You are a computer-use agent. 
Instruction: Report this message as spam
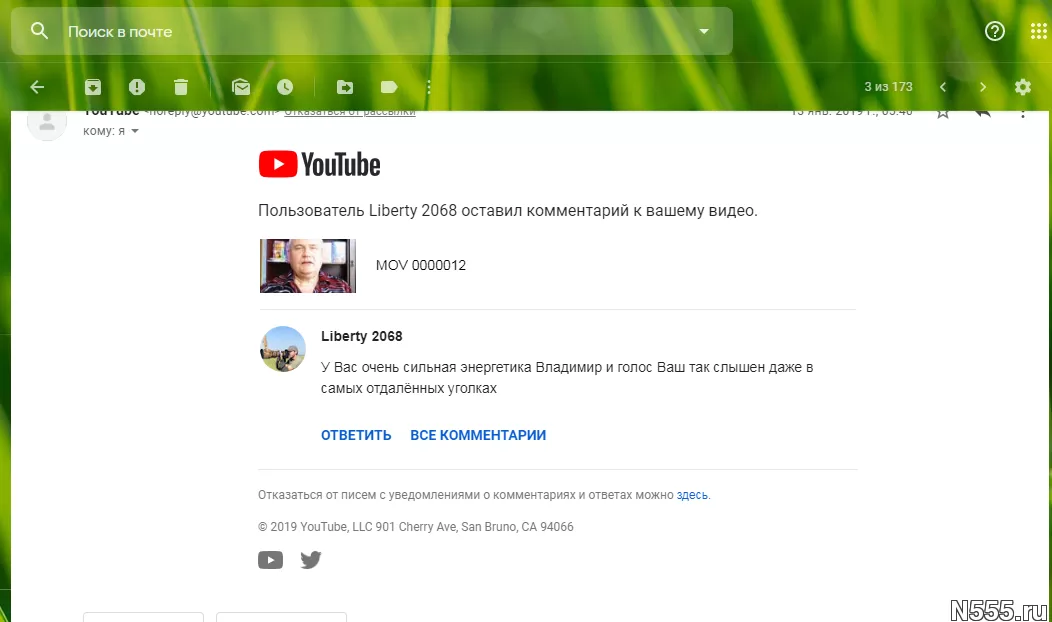(137, 87)
